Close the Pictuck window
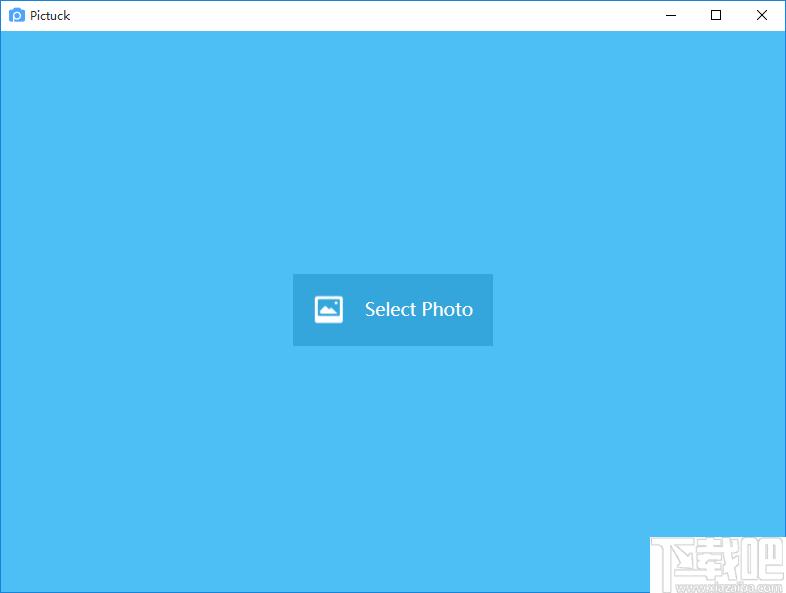This screenshot has height=593, width=786. click(x=761, y=16)
